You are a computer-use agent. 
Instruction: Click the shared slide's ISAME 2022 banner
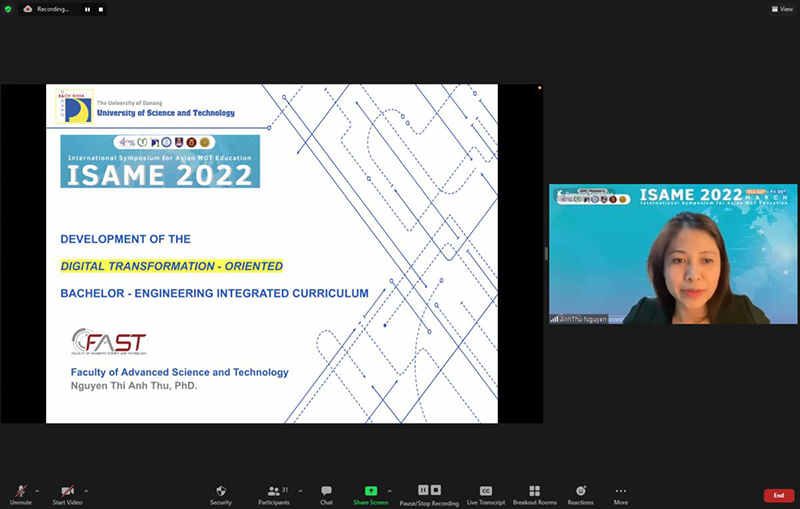[x=160, y=161]
